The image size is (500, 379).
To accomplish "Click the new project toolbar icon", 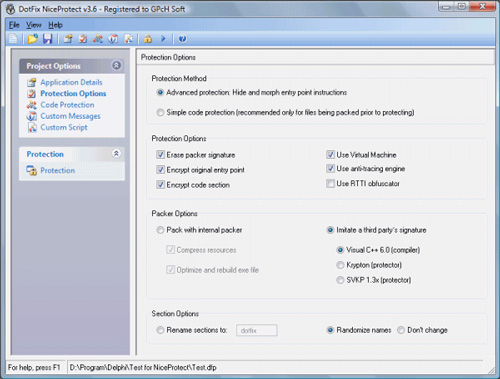I will tap(13, 39).
